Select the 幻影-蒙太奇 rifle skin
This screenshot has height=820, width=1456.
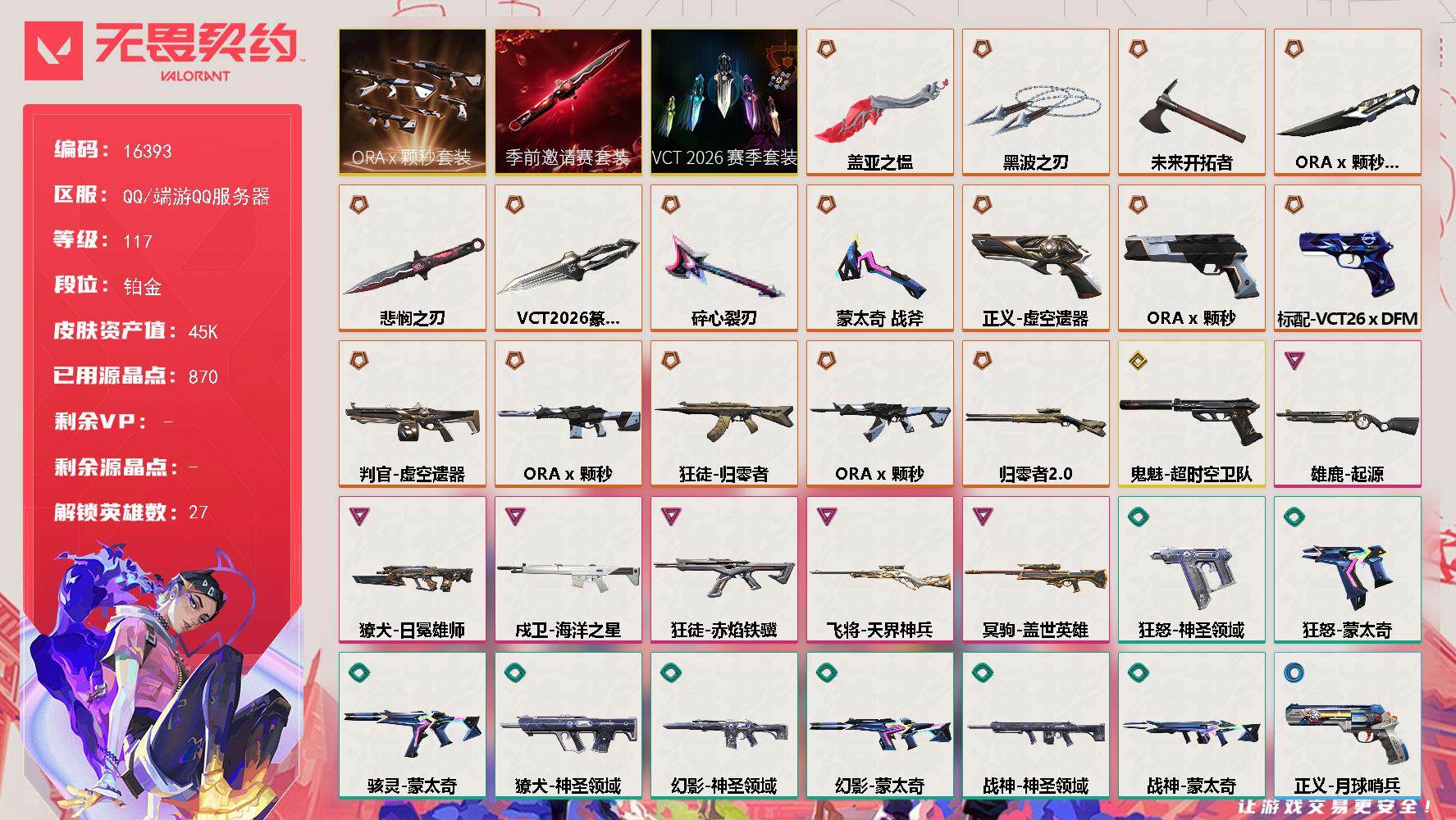[x=879, y=725]
